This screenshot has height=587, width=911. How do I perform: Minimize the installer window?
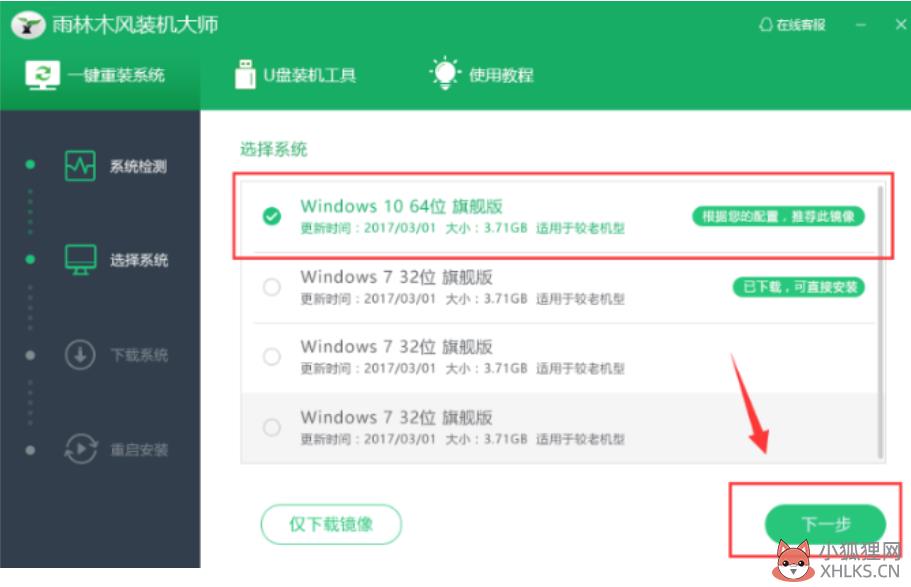point(861,25)
